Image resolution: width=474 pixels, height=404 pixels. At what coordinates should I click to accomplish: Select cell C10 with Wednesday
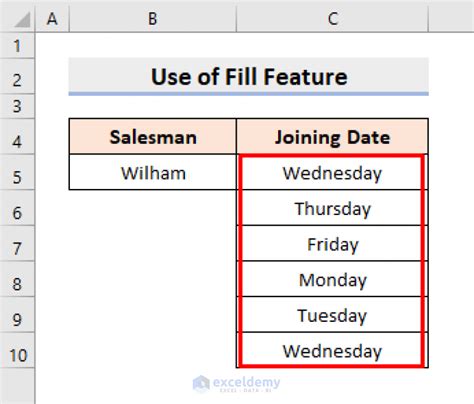tap(332, 350)
